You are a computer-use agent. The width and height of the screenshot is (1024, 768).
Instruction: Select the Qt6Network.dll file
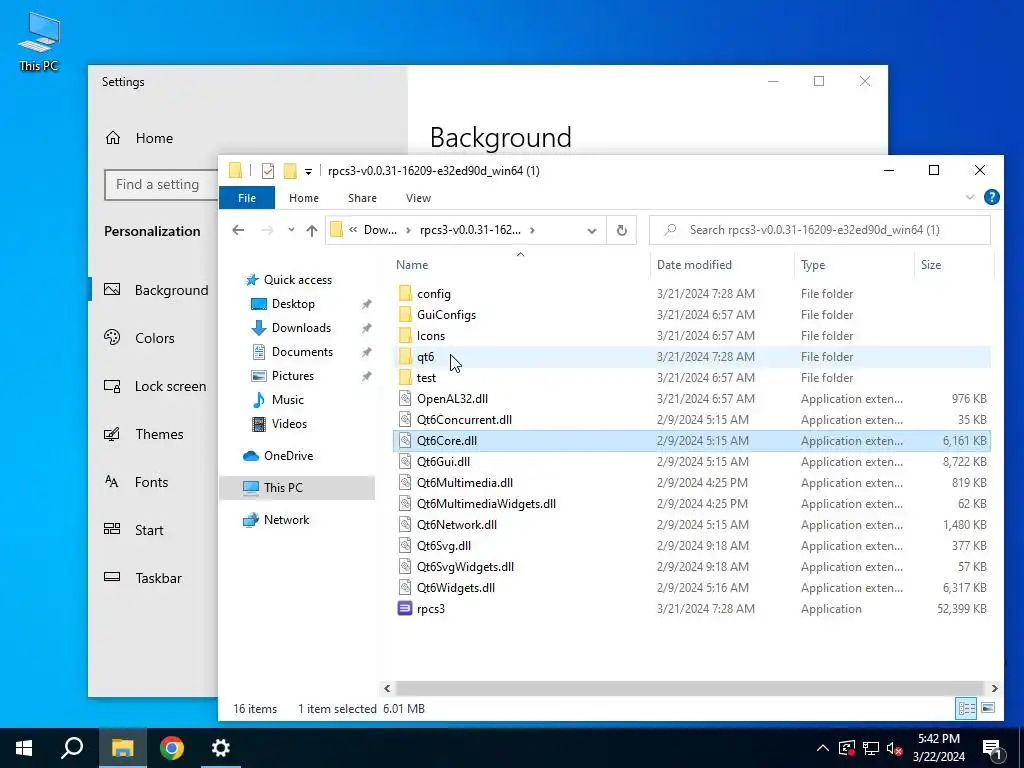point(456,524)
